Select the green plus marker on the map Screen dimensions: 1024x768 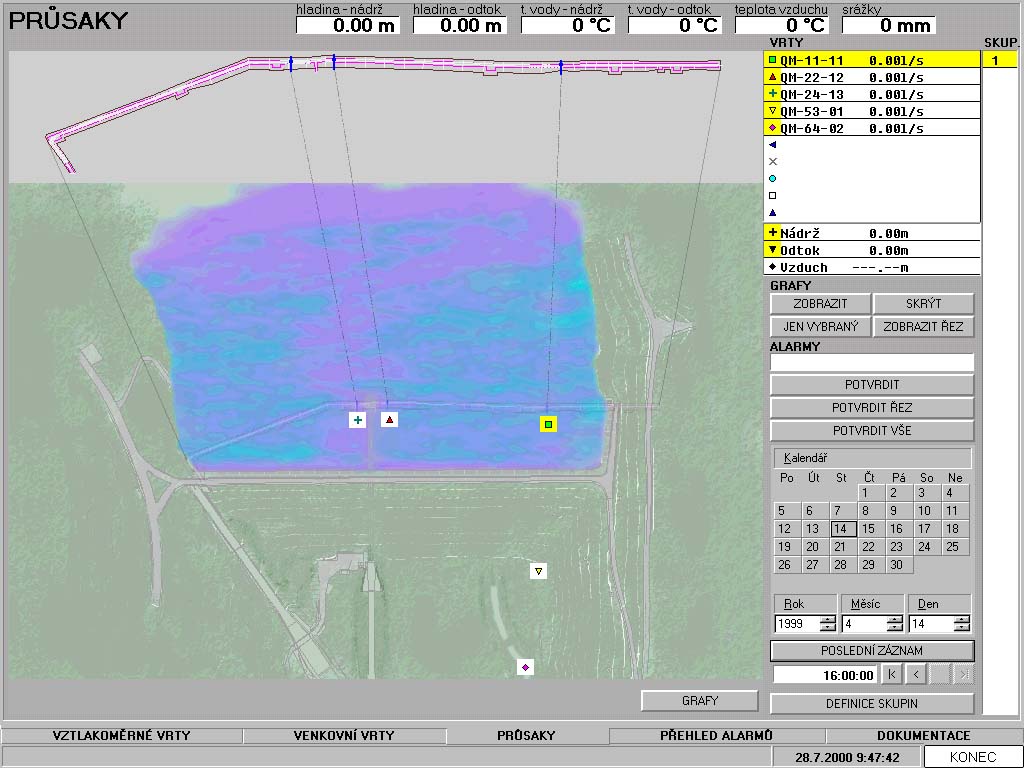pyautogui.click(x=357, y=420)
